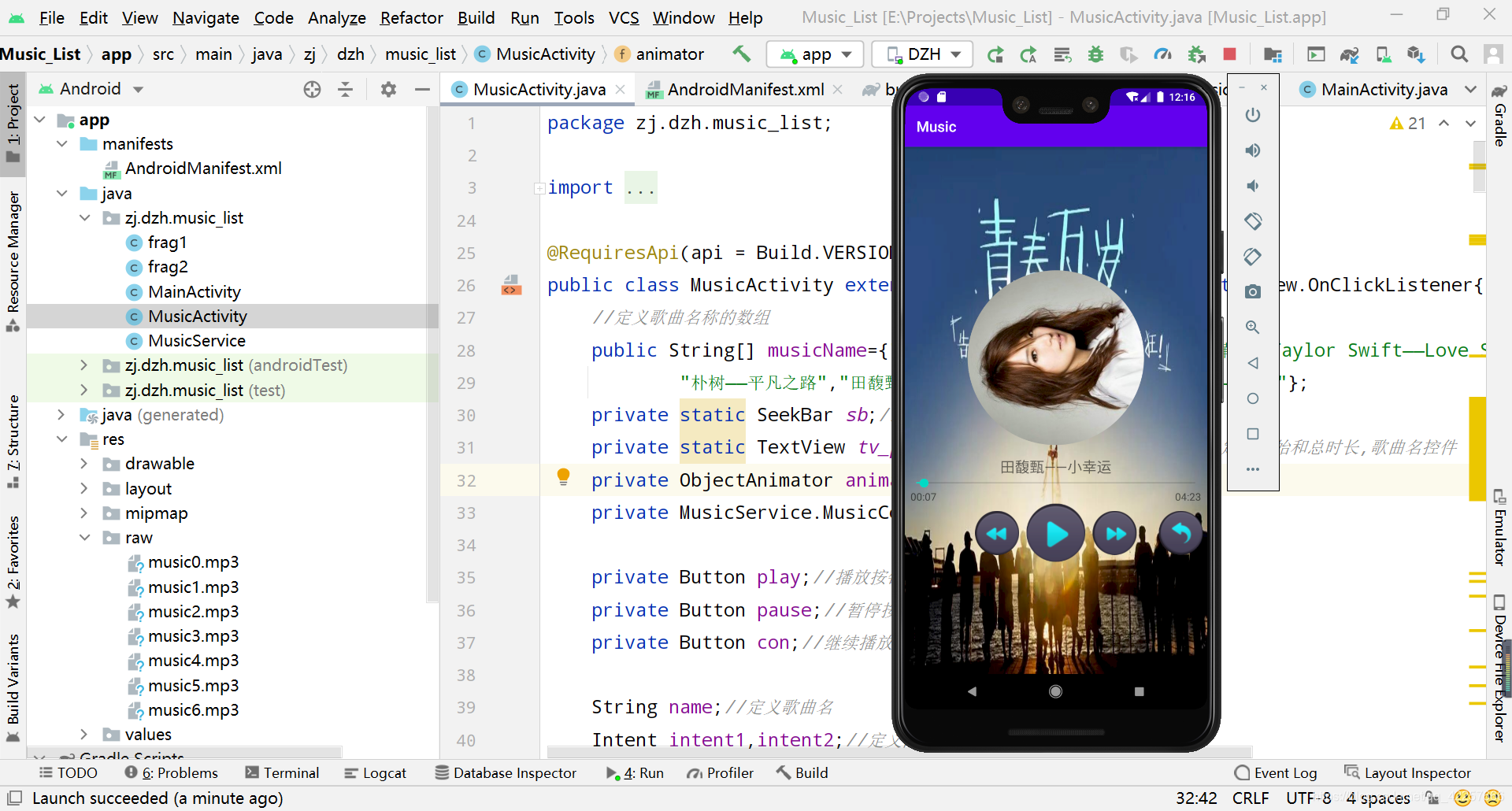Switch to AndroidManifest.xml tab

744,90
